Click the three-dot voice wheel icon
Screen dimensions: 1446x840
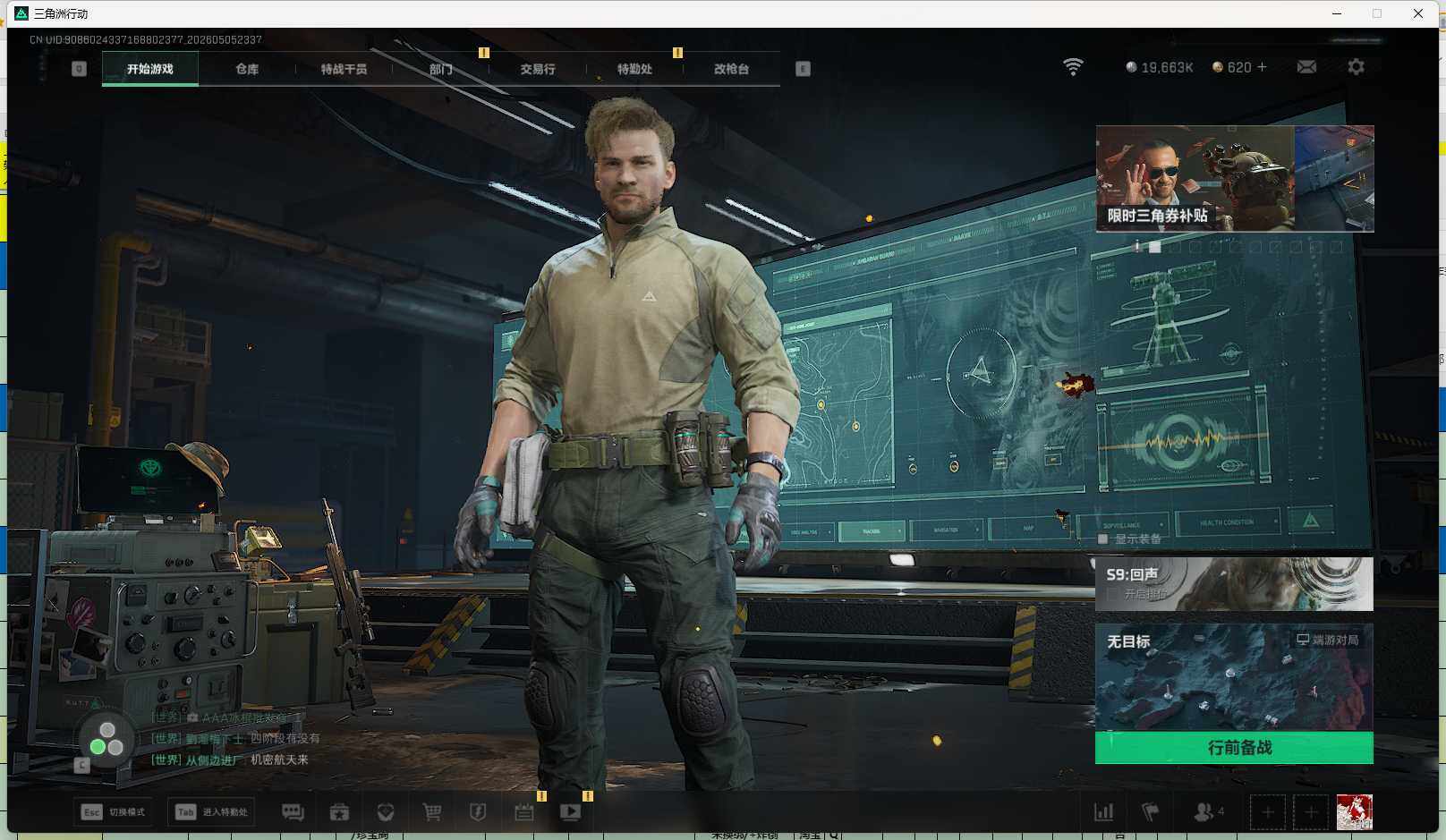click(x=106, y=739)
